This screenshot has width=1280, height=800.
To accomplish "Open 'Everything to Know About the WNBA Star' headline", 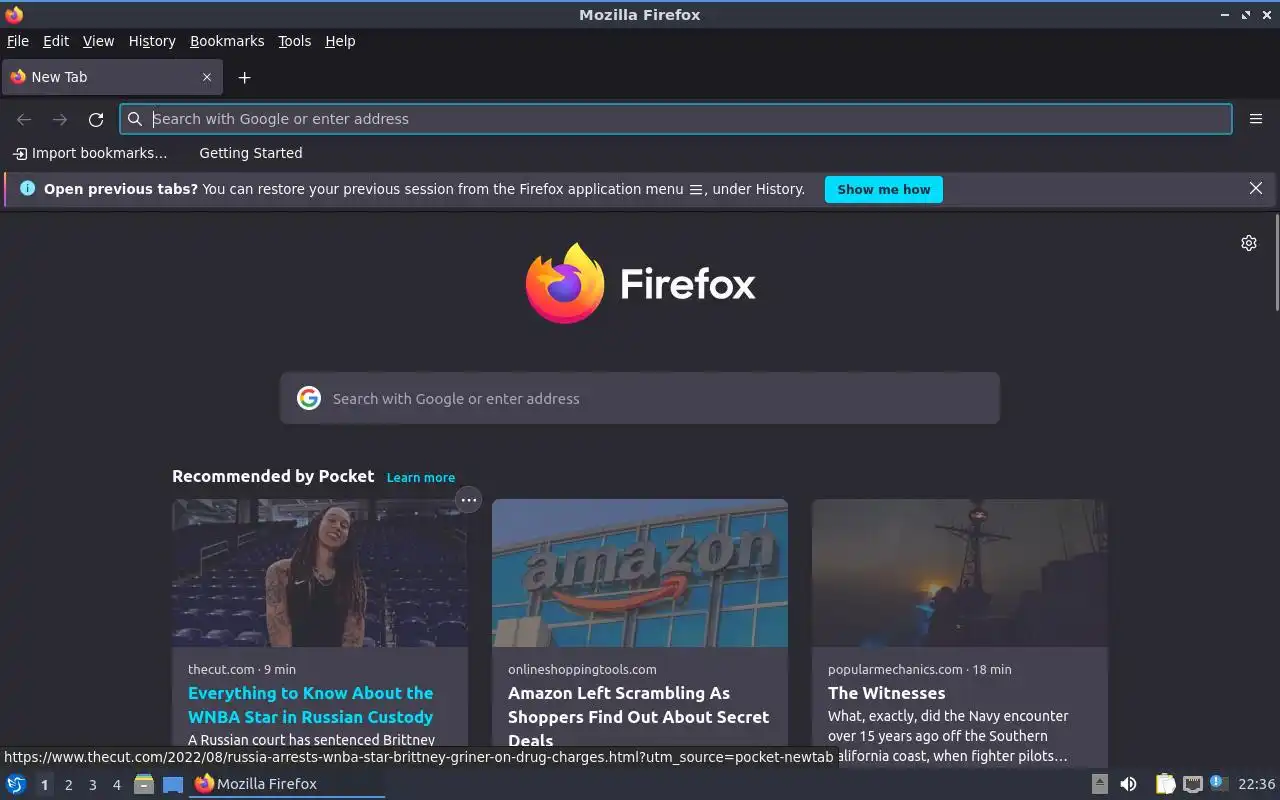I will 311,705.
